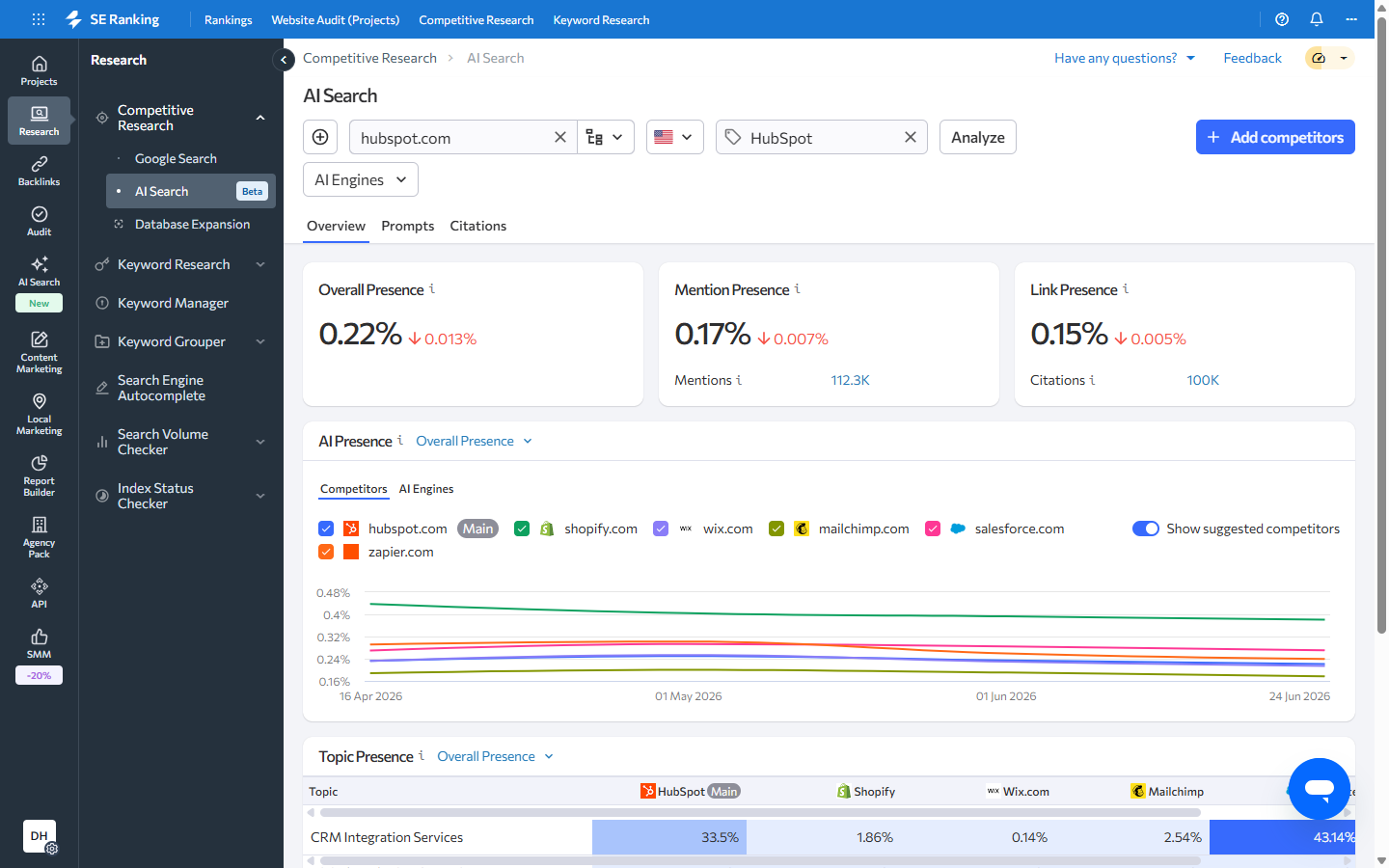Click Competitive Research breadcrumb link
1389x868 pixels.
[369, 58]
